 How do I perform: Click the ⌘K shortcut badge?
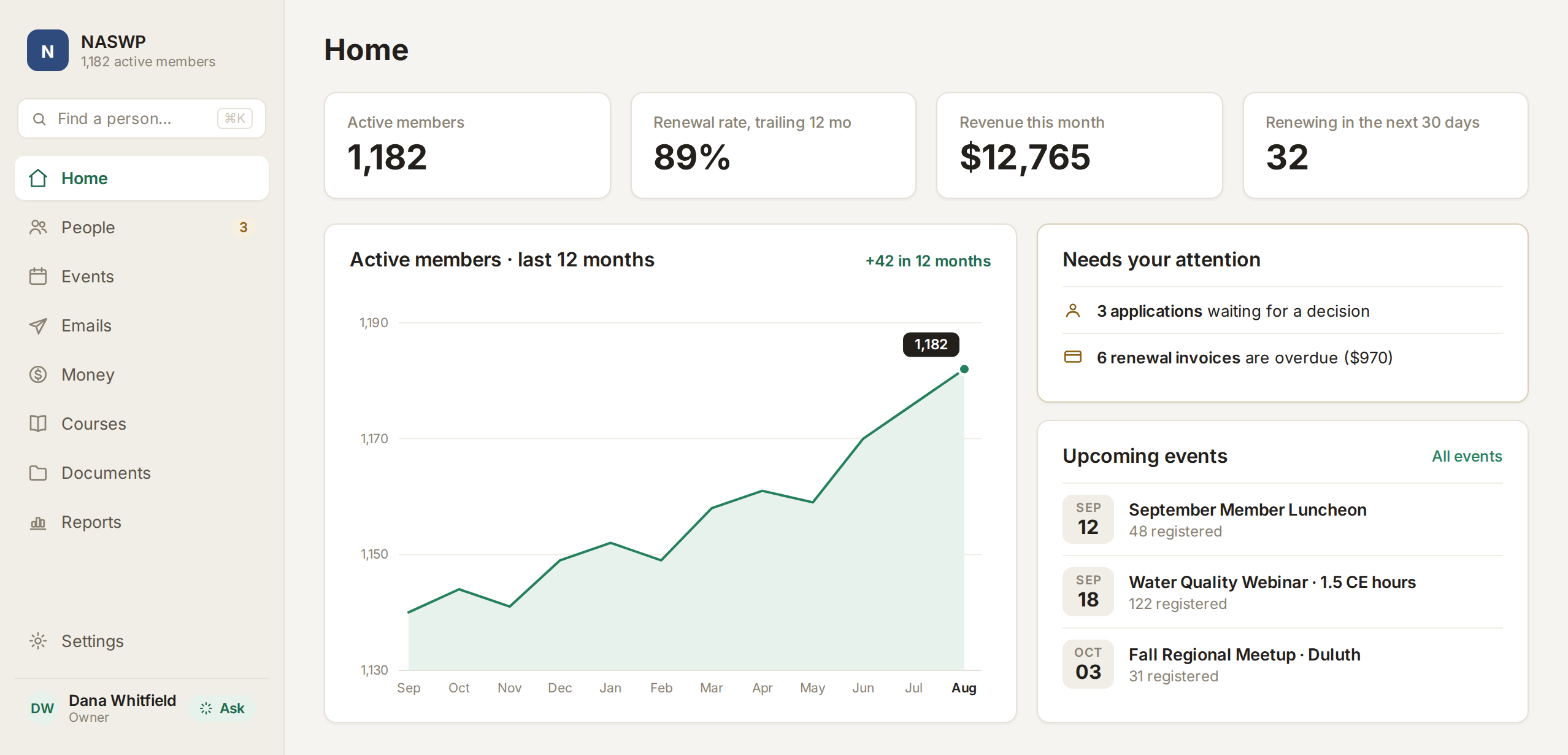point(235,118)
